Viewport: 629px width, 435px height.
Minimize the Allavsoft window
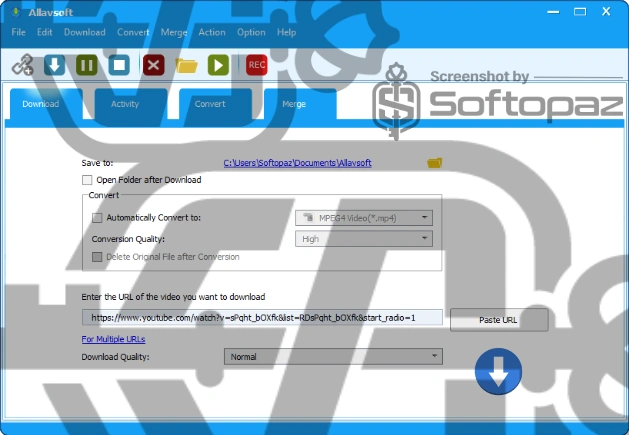click(x=553, y=12)
